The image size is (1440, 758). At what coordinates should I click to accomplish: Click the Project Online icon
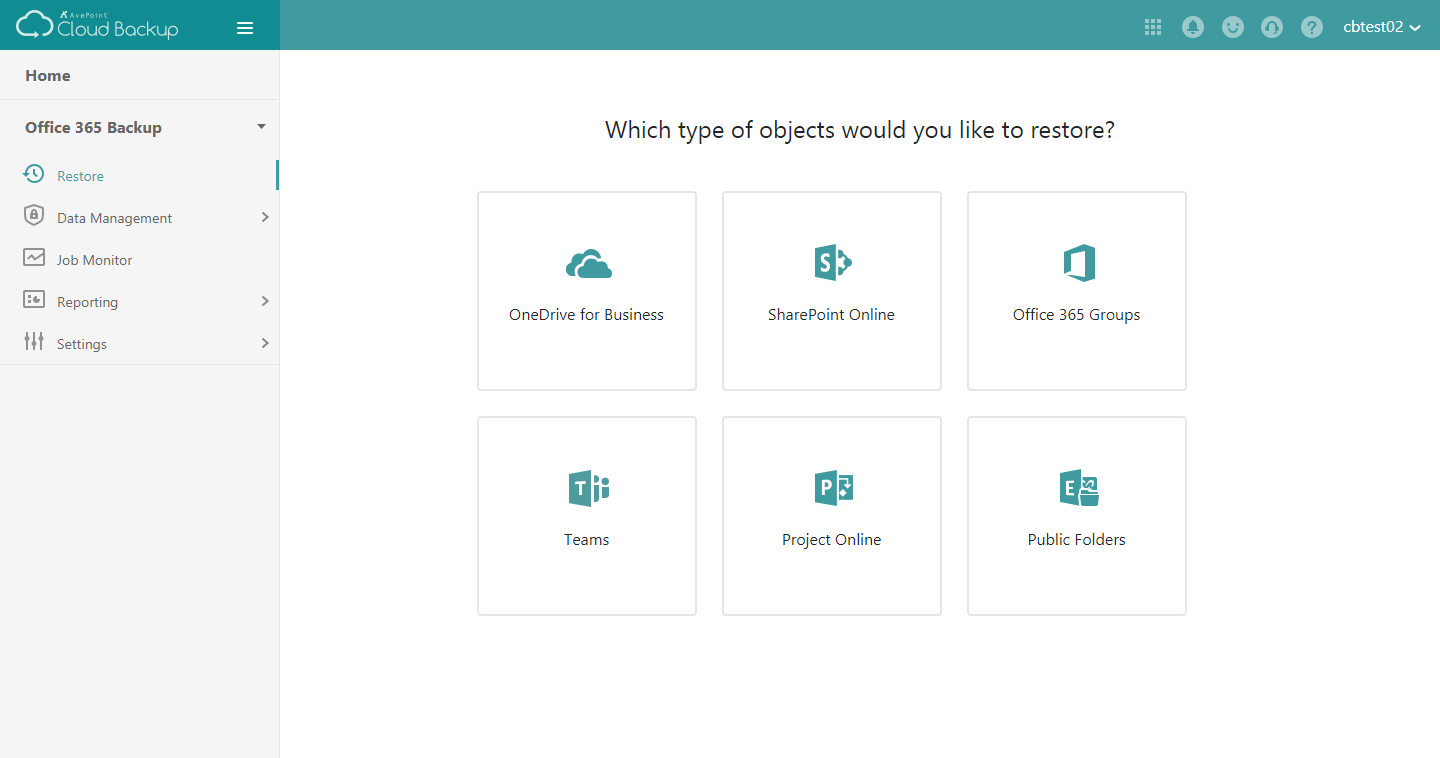(x=832, y=488)
